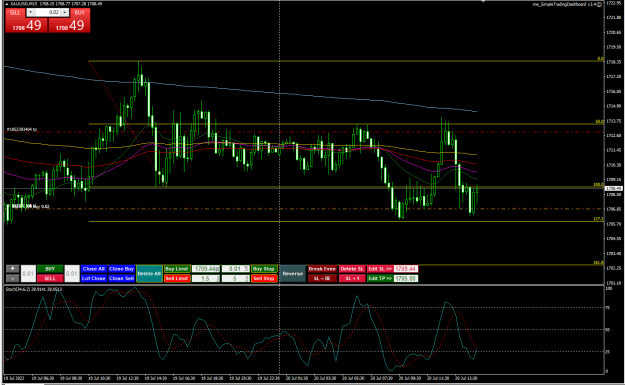The height and width of the screenshot is (385, 625).
Task: Click the current price marker on the price axis
Action: click(x=613, y=189)
